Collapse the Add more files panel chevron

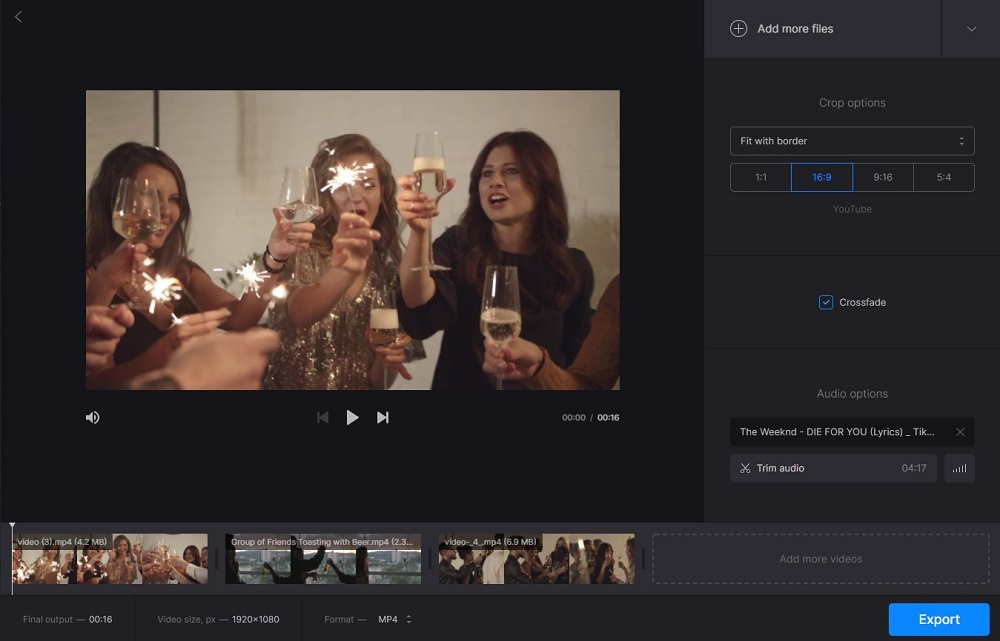click(969, 29)
